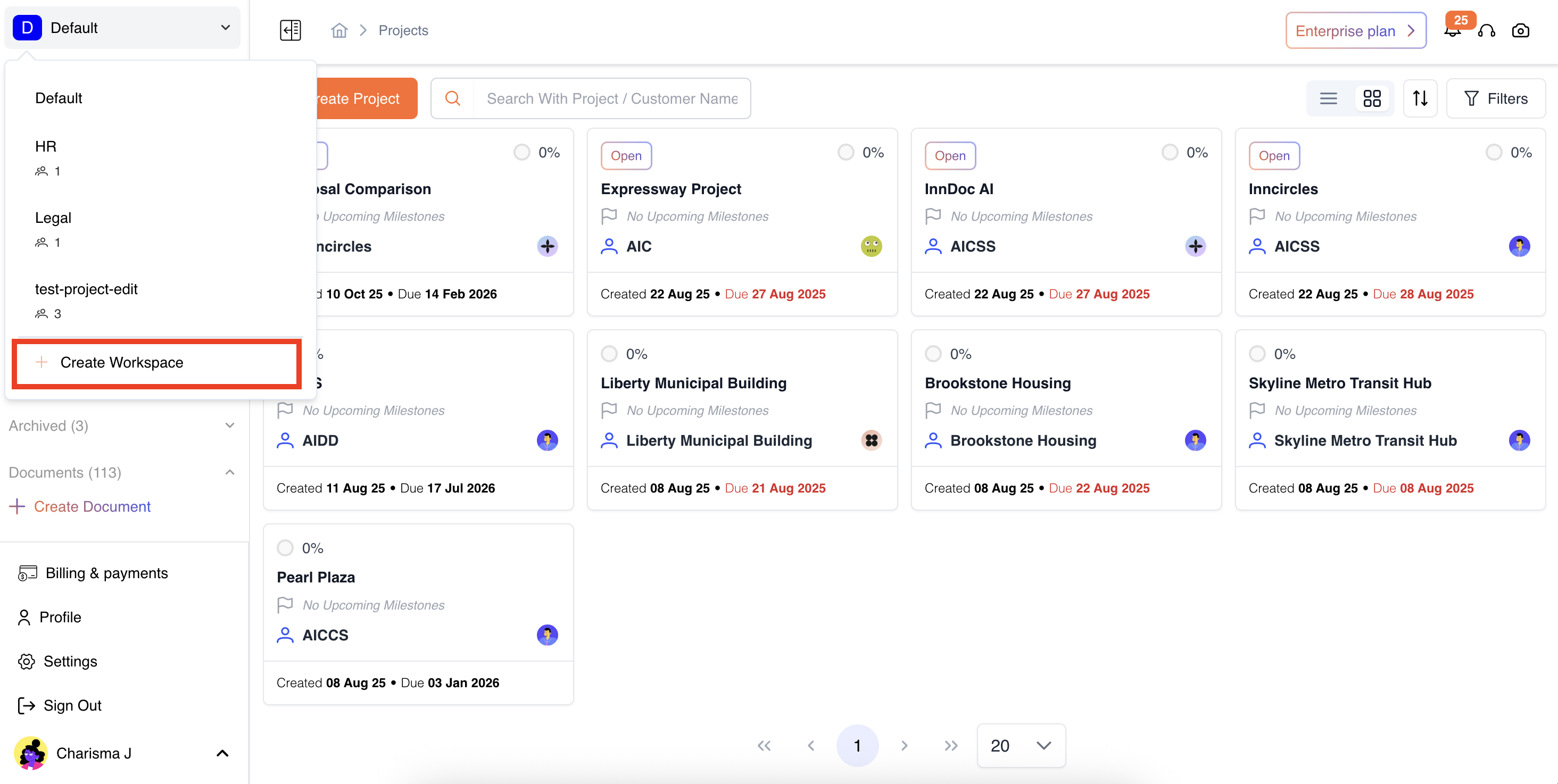
Task: Click the camera screenshot icon
Action: click(x=1520, y=31)
